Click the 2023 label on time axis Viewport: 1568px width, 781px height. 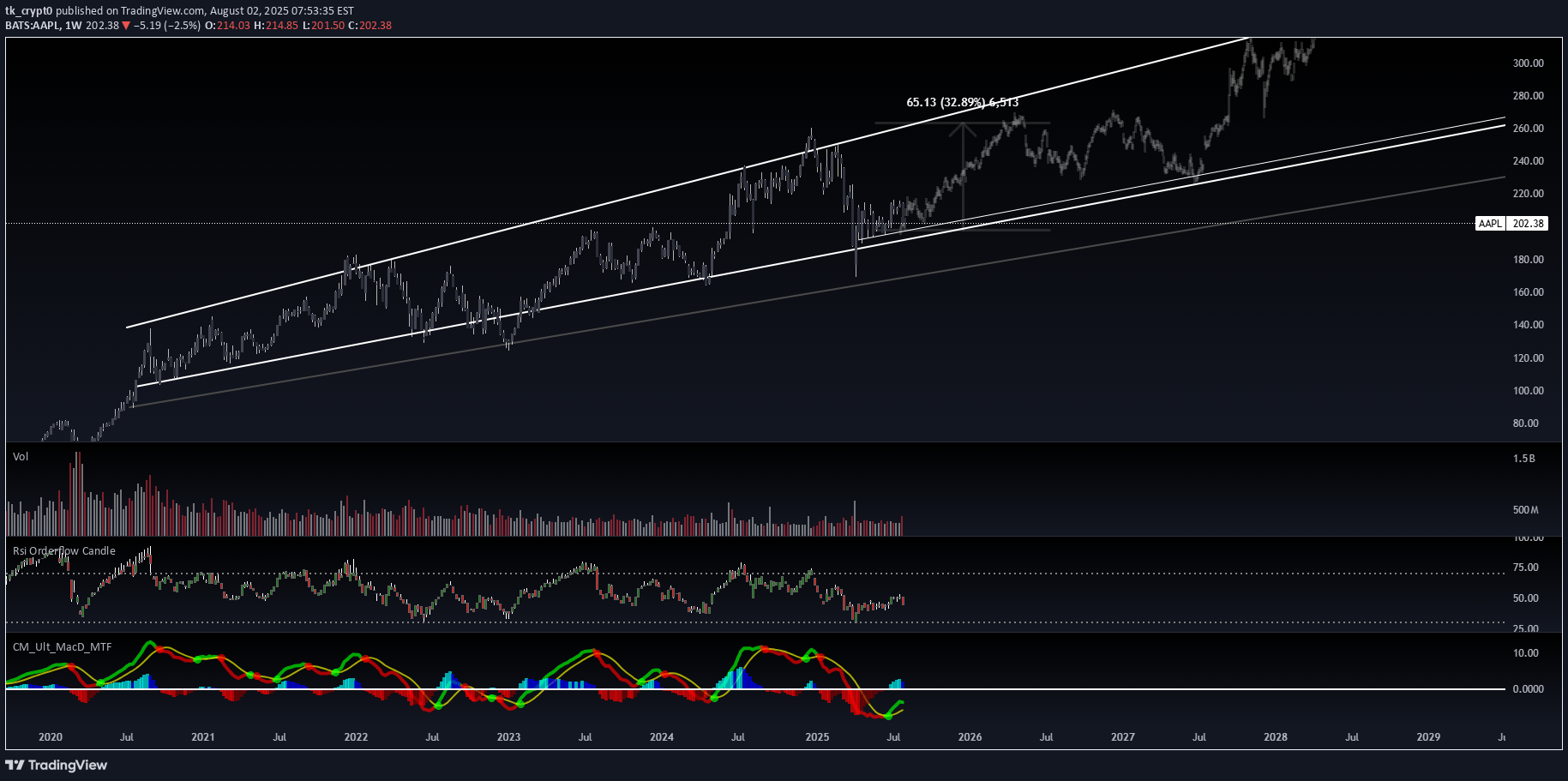(x=508, y=737)
